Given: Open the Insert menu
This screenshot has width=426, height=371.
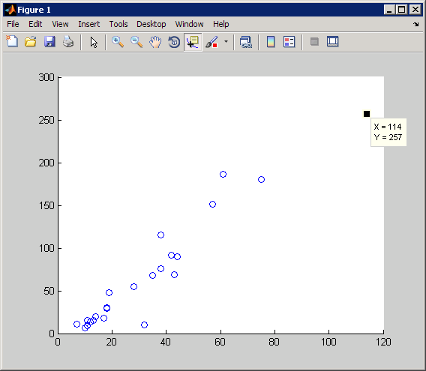Looking at the screenshot, I should pos(89,24).
